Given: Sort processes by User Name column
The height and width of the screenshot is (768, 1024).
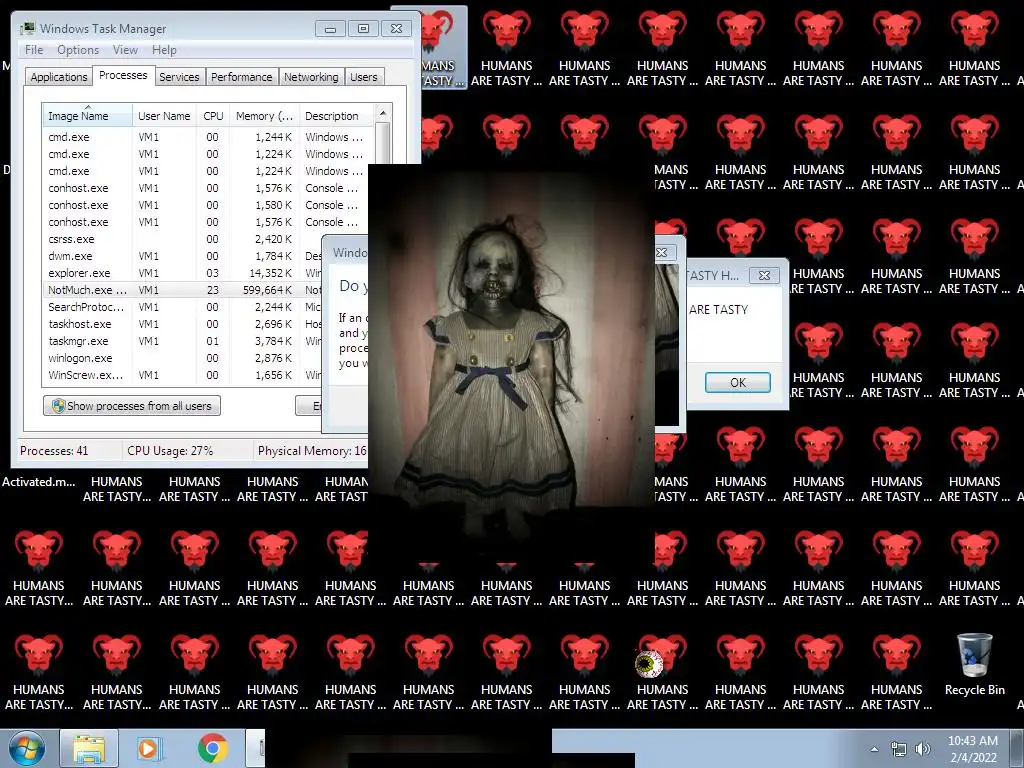Looking at the screenshot, I should coord(164,116).
